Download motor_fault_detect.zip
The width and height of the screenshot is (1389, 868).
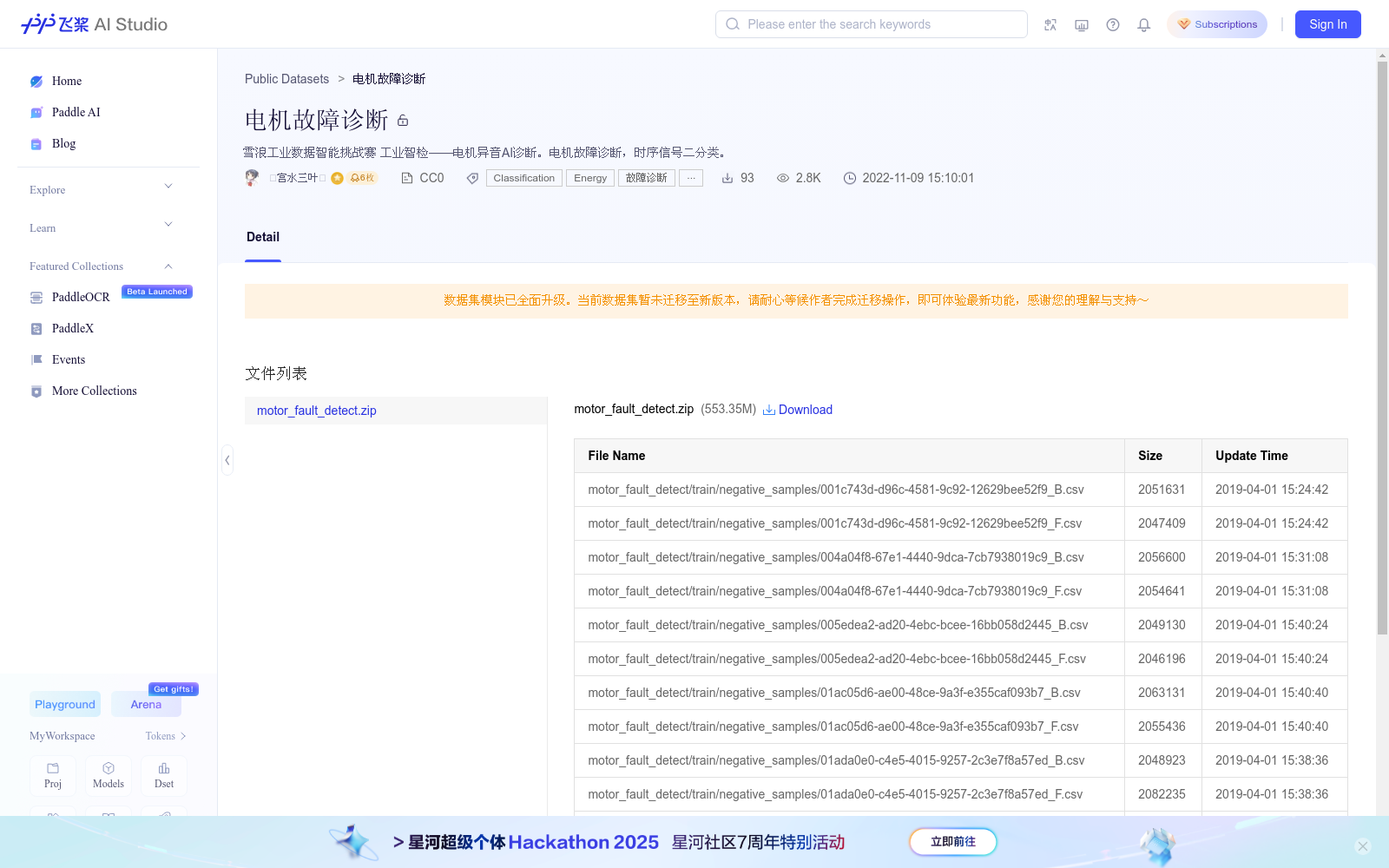point(798,410)
